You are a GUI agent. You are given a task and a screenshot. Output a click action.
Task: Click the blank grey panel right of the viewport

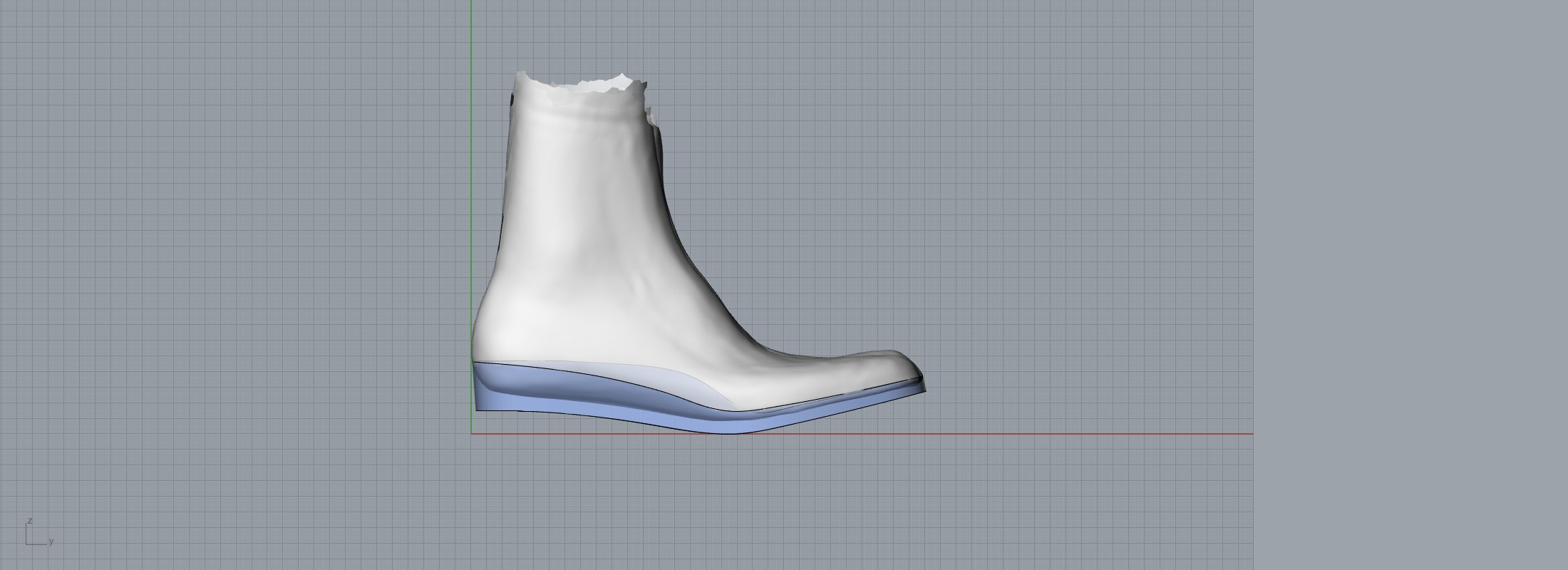1411,285
